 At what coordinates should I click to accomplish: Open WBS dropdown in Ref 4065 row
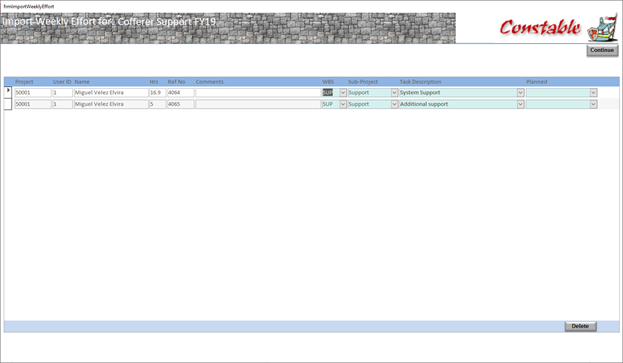pos(343,104)
